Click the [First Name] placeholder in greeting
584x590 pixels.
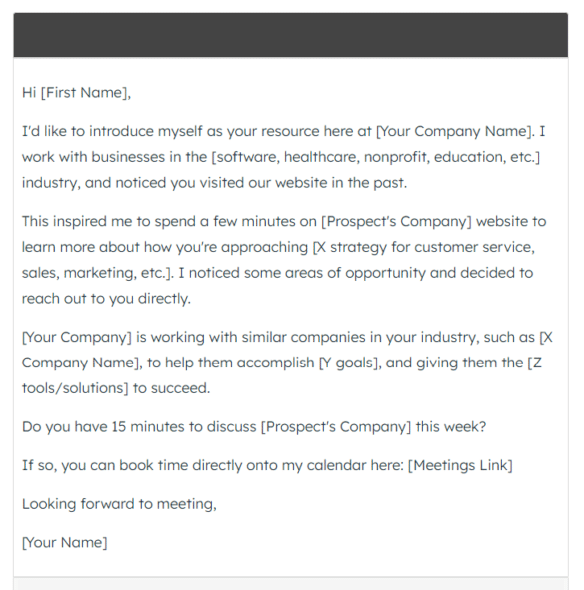point(85,93)
